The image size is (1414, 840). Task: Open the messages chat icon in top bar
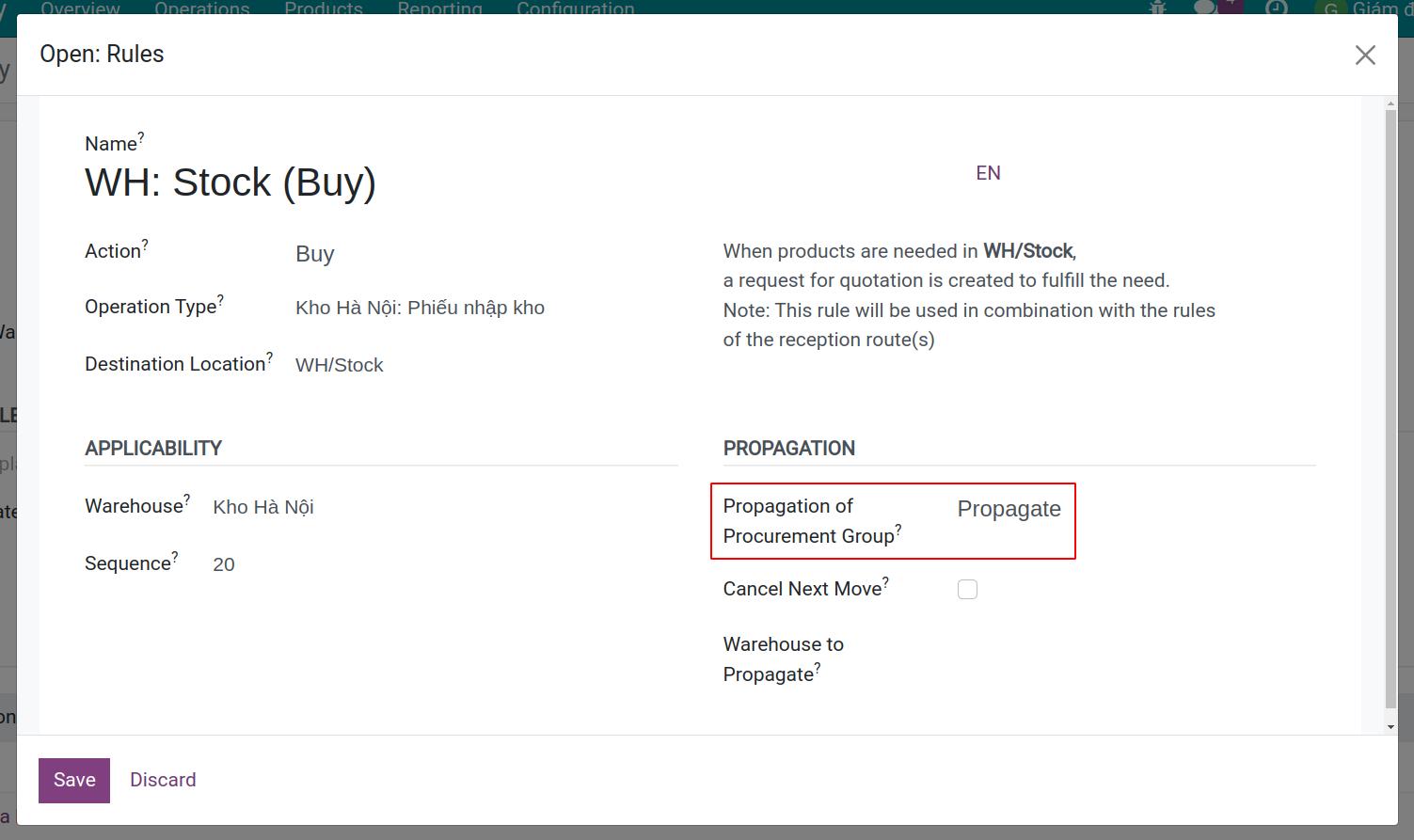pos(1205,8)
